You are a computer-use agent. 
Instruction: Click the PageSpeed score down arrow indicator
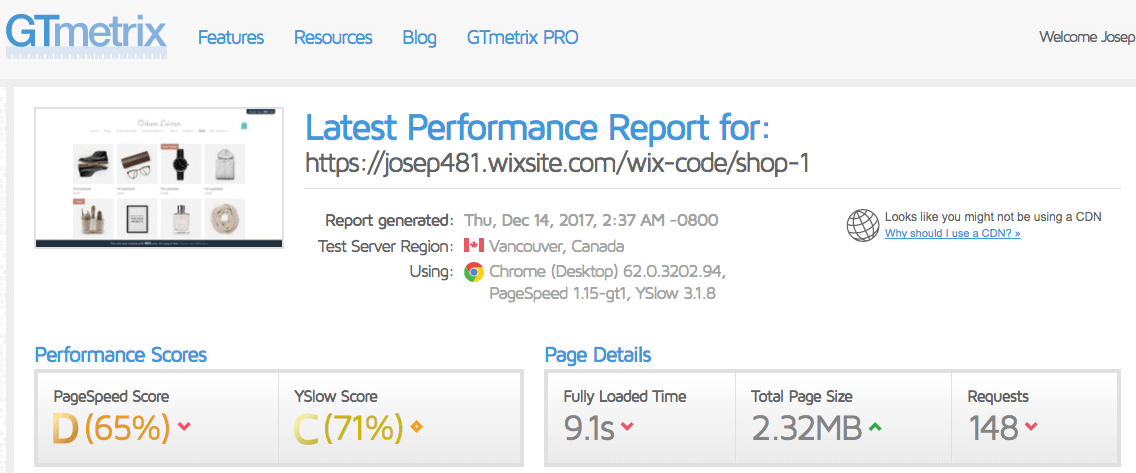point(184,427)
